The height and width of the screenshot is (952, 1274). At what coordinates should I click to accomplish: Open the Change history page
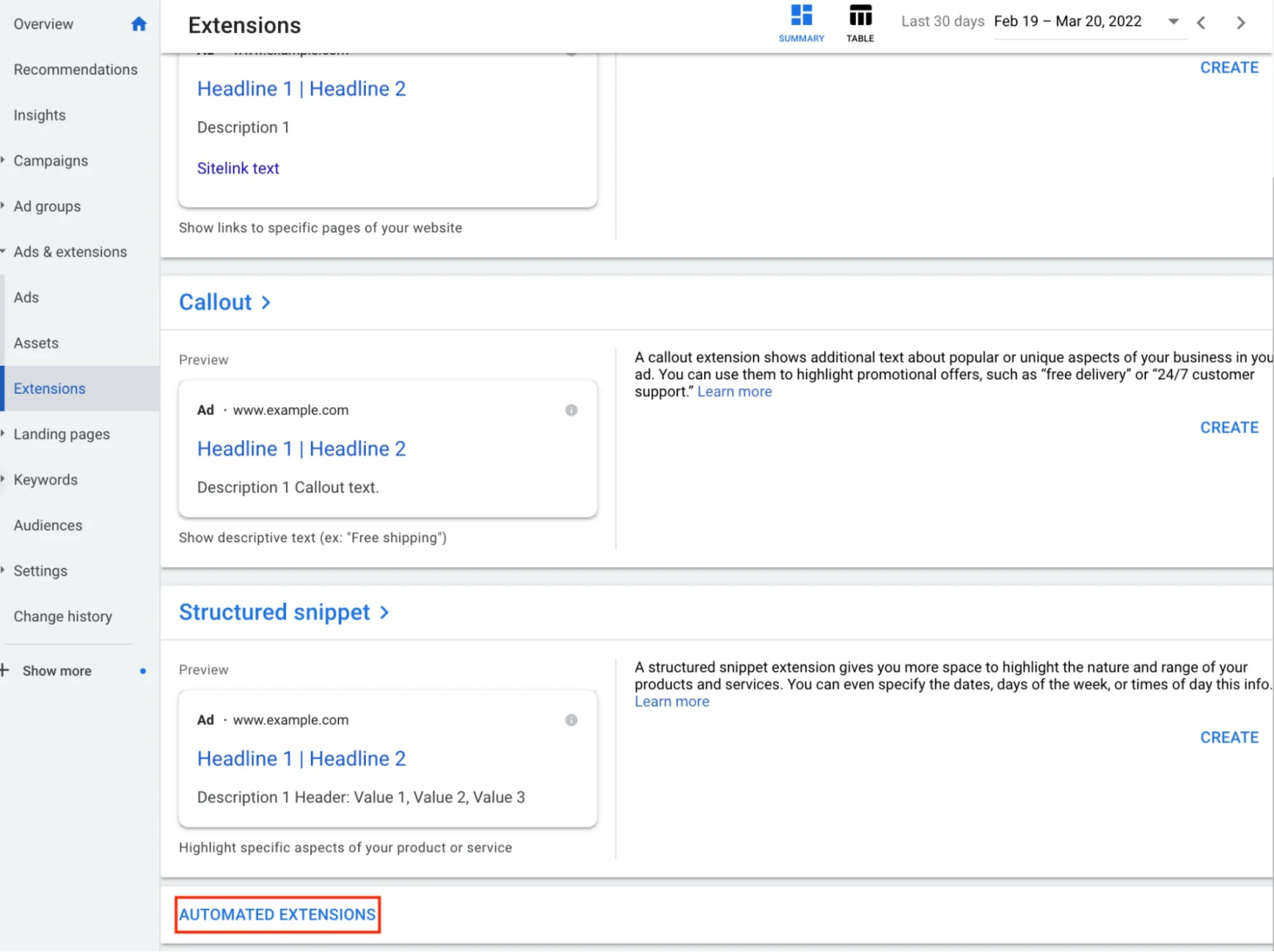coord(62,616)
